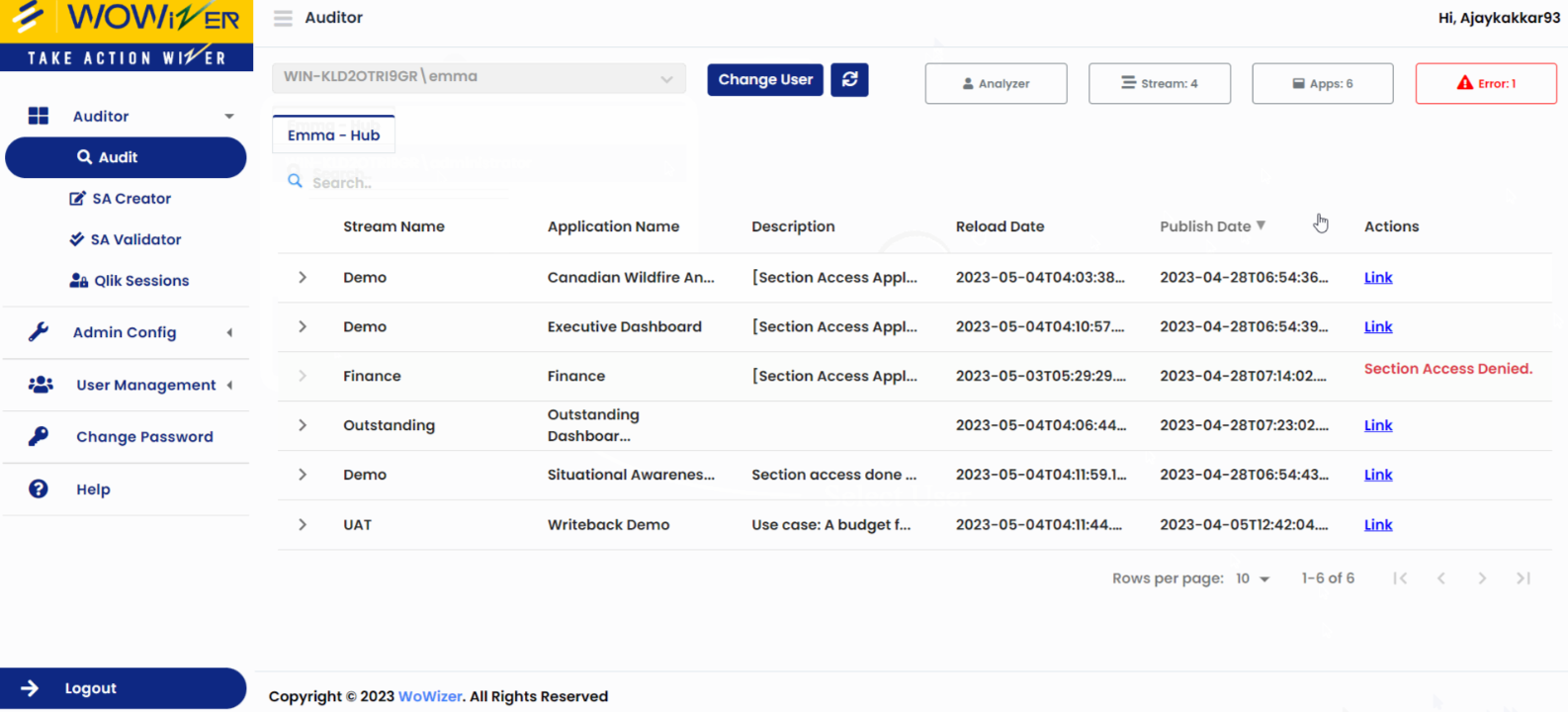Image resolution: width=1568 pixels, height=712 pixels.
Task: Expand the Writeback Demo row chevron
Action: click(x=303, y=525)
